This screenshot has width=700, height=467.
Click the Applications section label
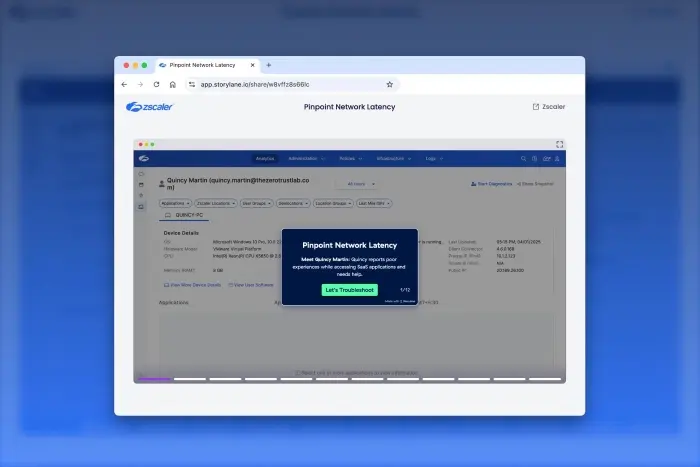pos(174,303)
